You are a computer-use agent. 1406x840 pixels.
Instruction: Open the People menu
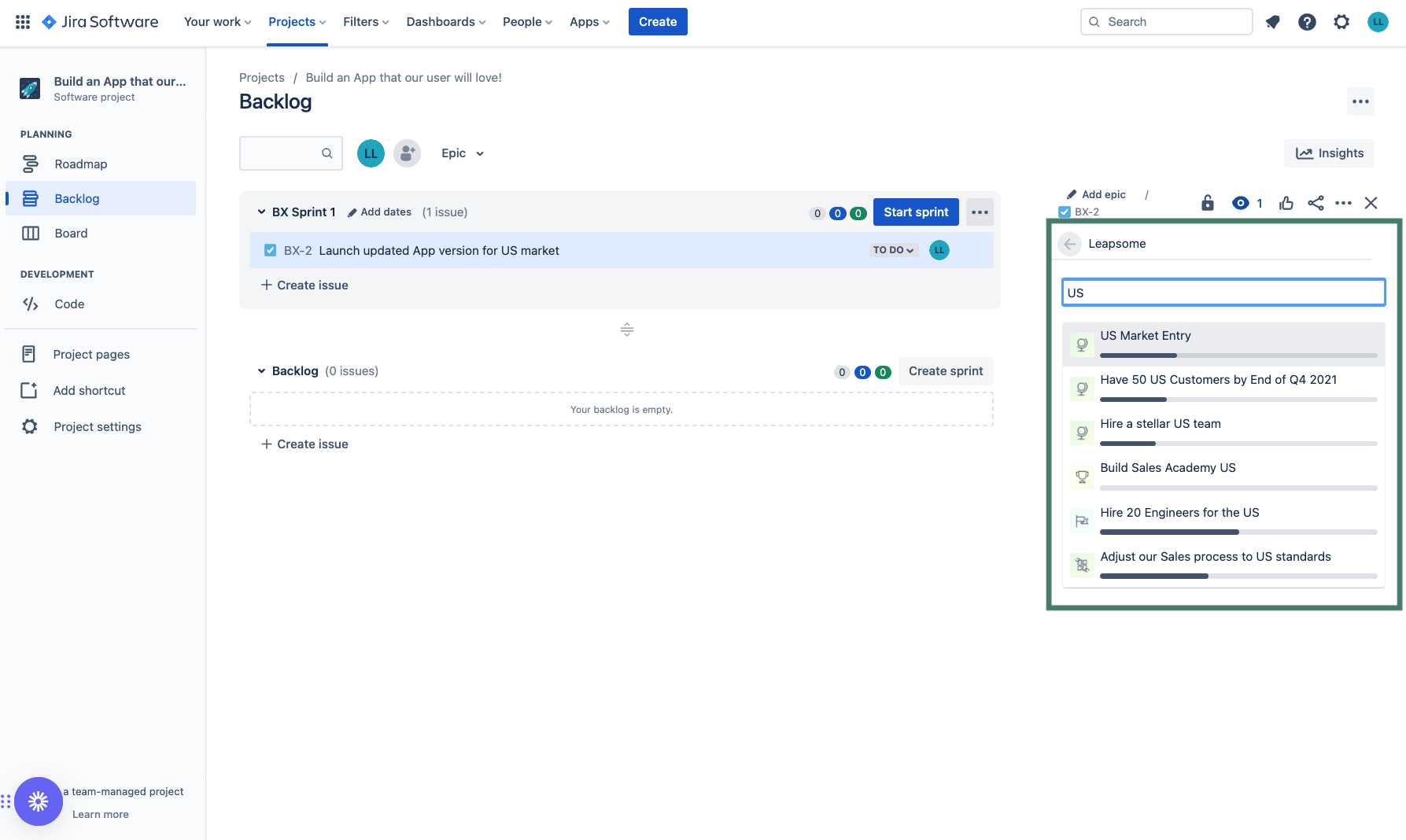[527, 22]
